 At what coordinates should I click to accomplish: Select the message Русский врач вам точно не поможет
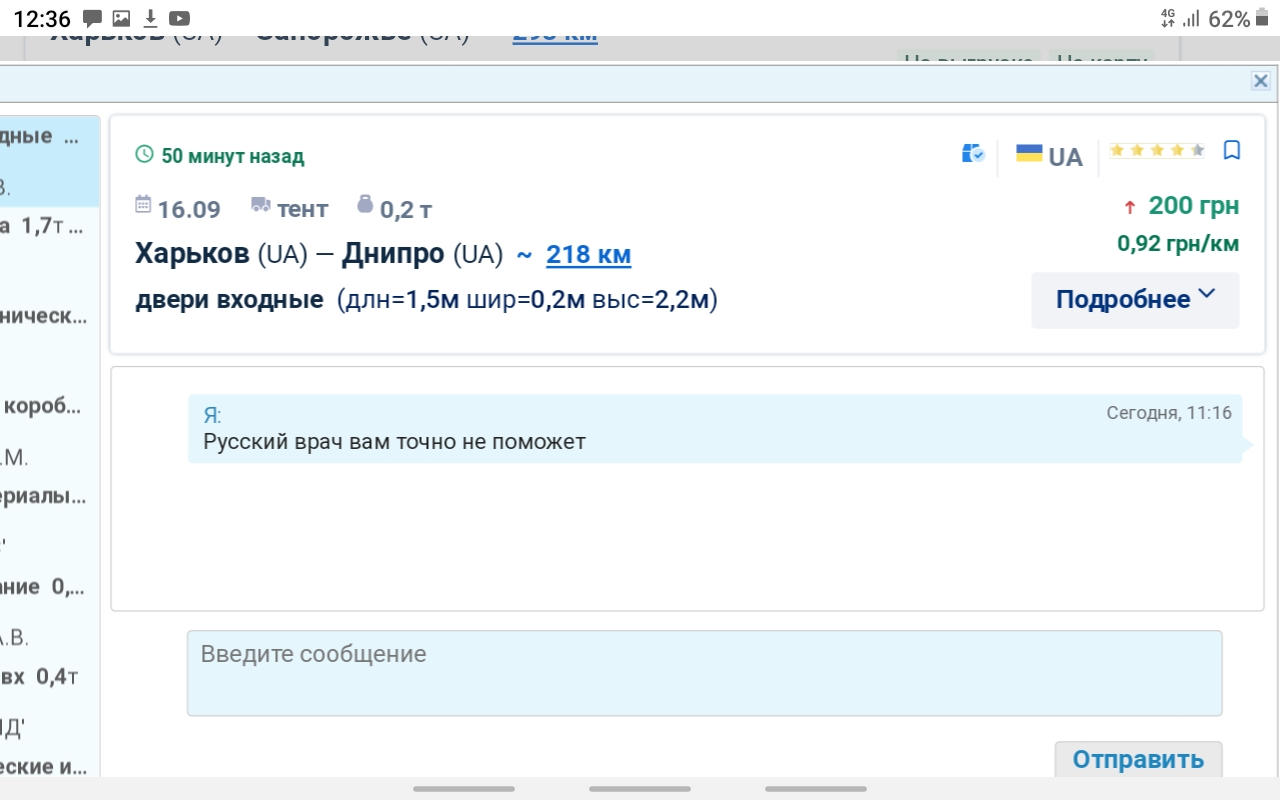point(394,441)
